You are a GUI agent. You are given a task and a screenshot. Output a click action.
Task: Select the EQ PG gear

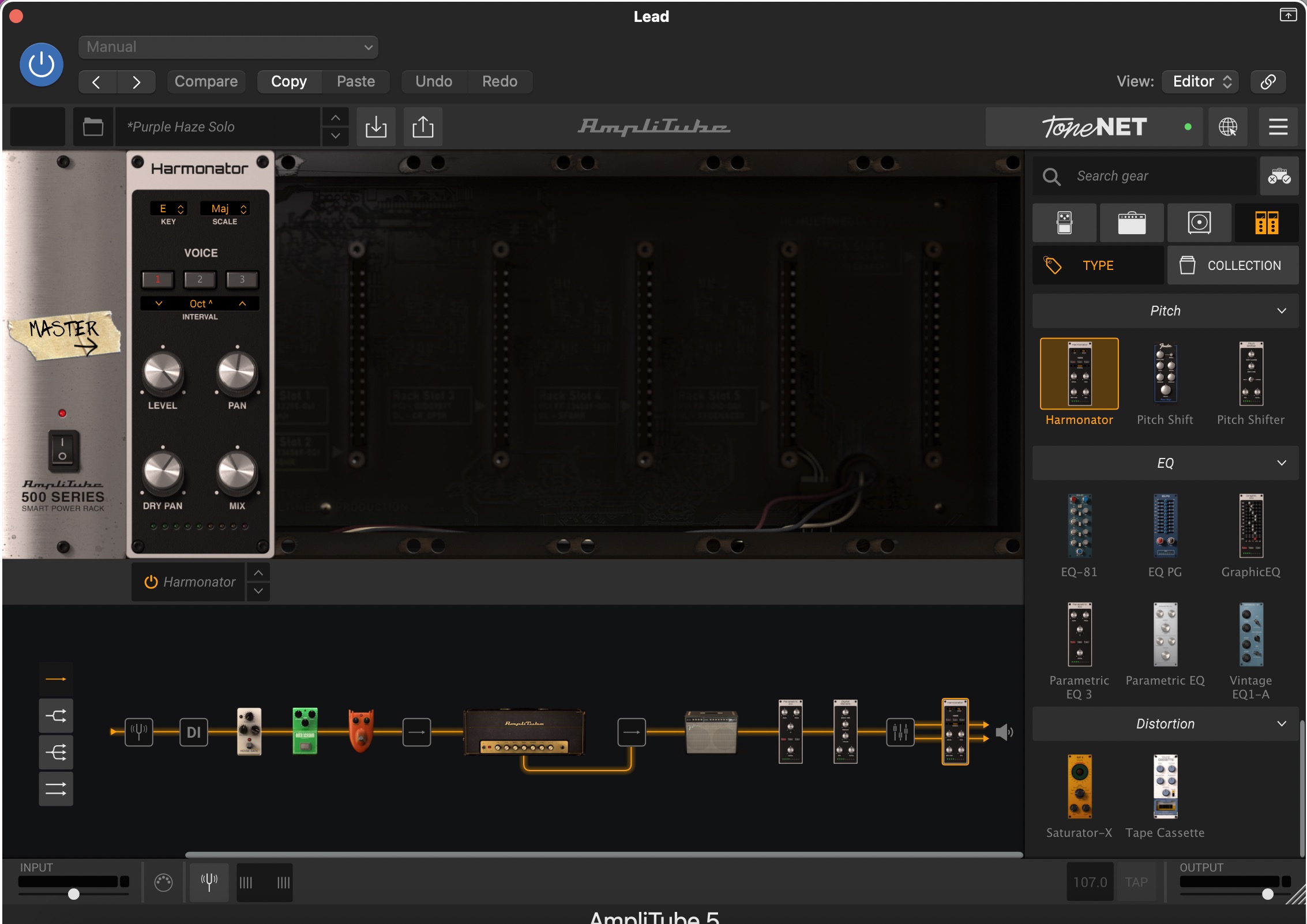point(1165,525)
